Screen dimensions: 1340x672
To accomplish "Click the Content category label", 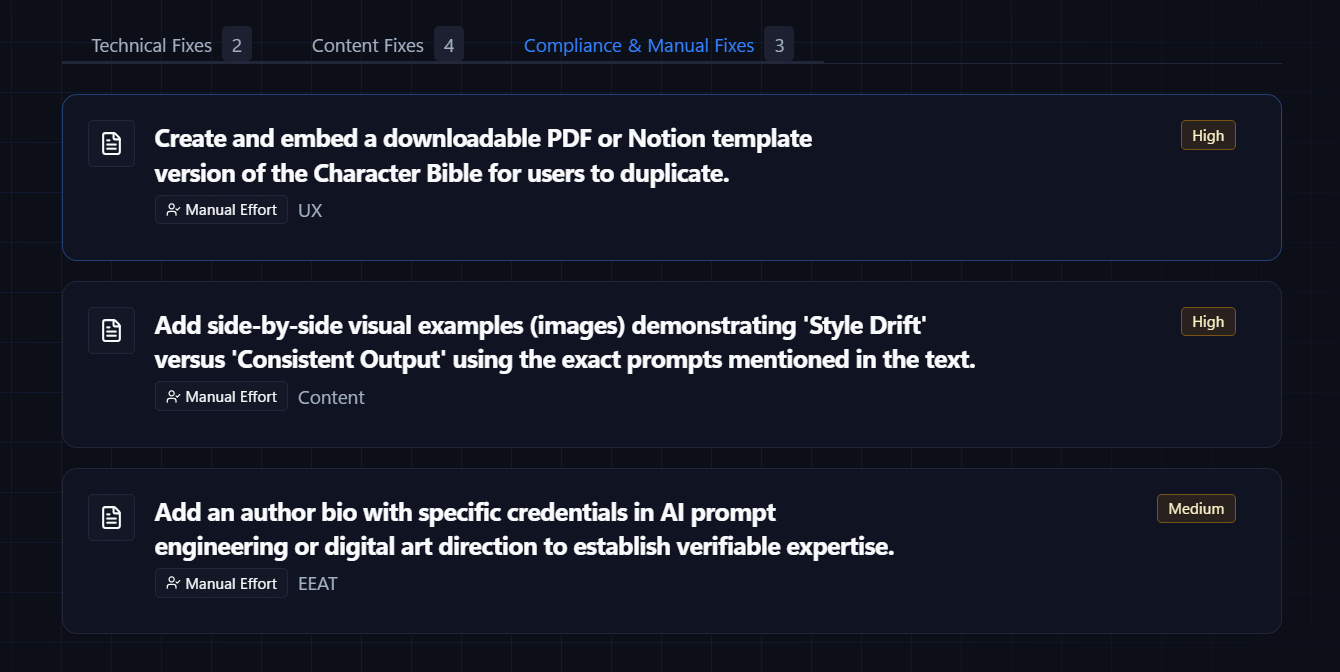I will click(x=331, y=398).
